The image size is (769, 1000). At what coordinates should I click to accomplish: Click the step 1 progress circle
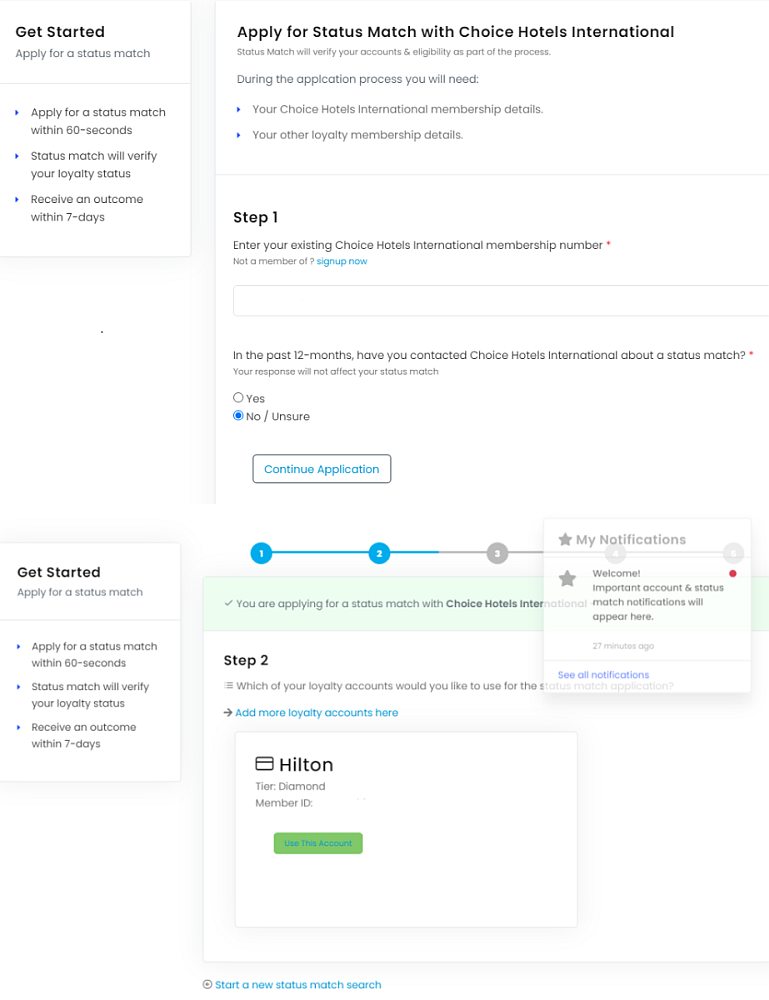click(x=261, y=553)
